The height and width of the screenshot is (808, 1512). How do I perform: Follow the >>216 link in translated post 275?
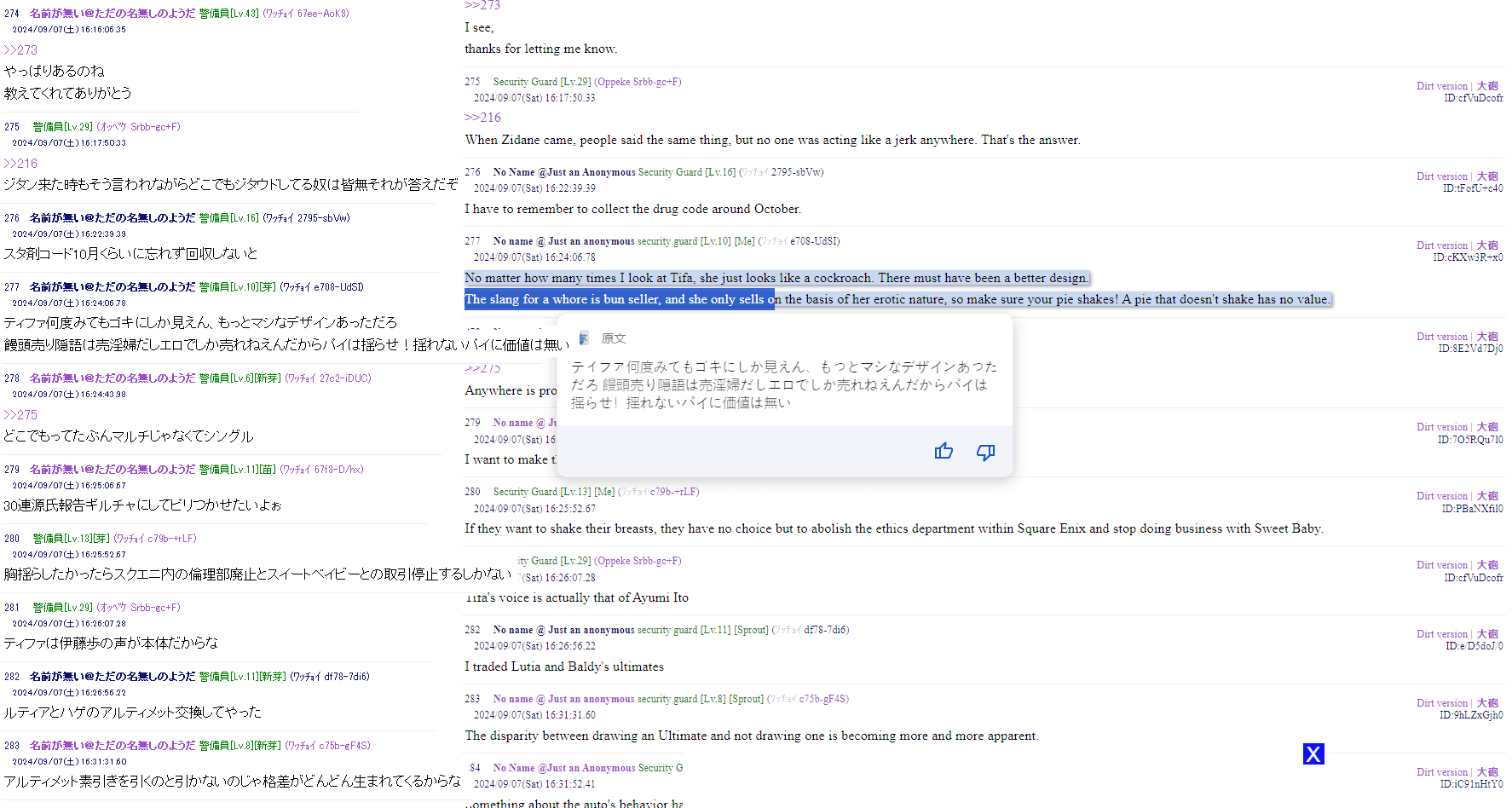[x=482, y=118]
